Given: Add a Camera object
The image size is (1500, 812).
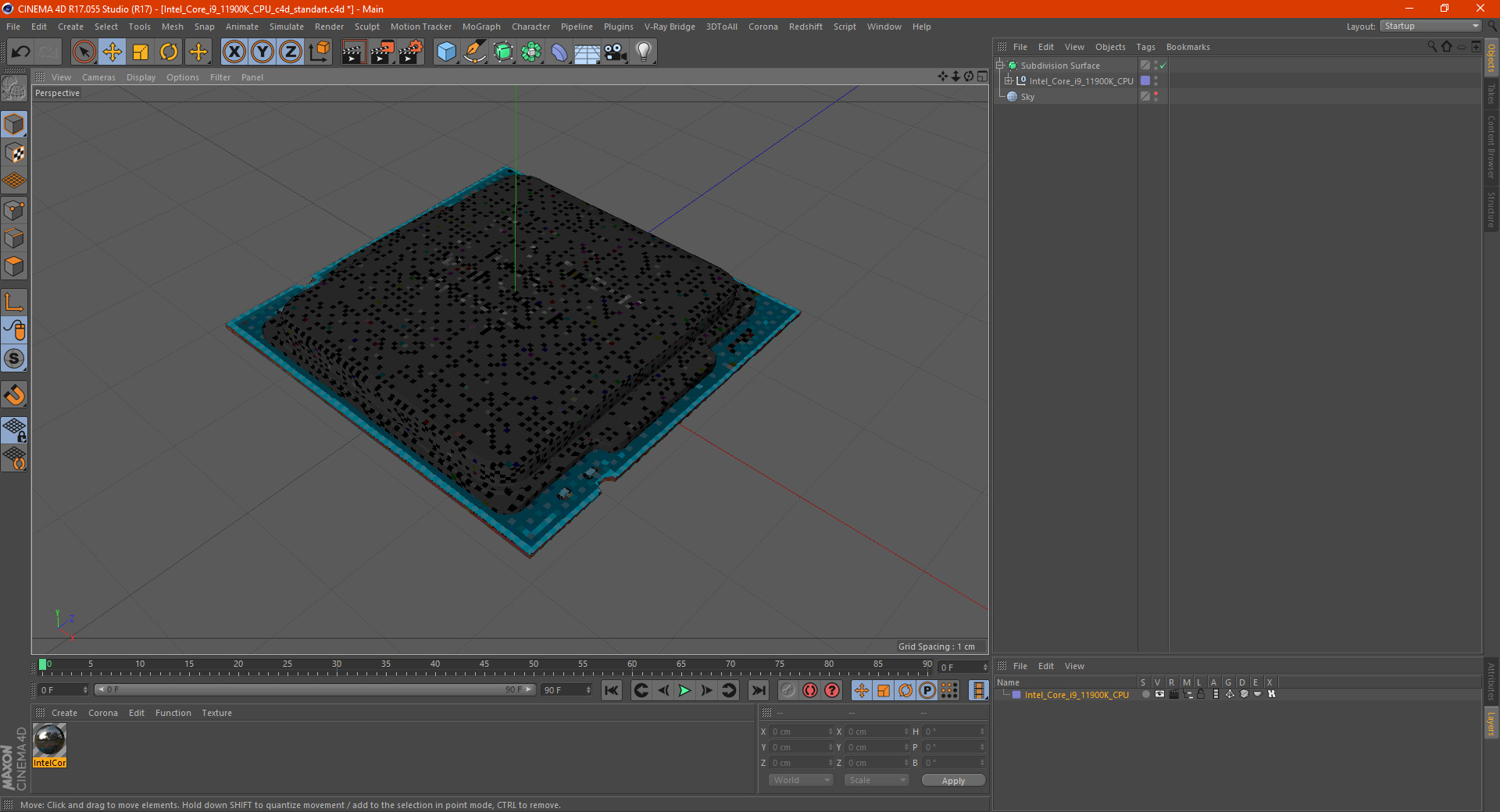Looking at the screenshot, I should point(616,52).
